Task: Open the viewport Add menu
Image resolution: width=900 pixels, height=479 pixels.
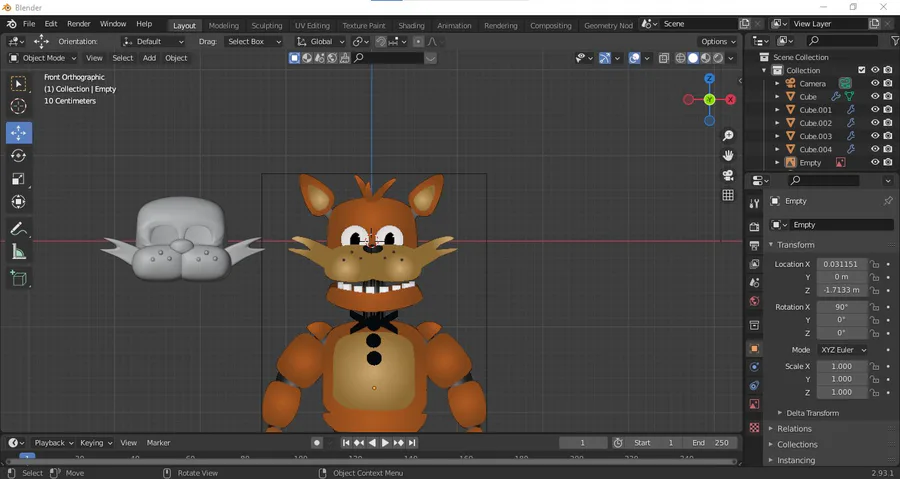Action: click(149, 58)
